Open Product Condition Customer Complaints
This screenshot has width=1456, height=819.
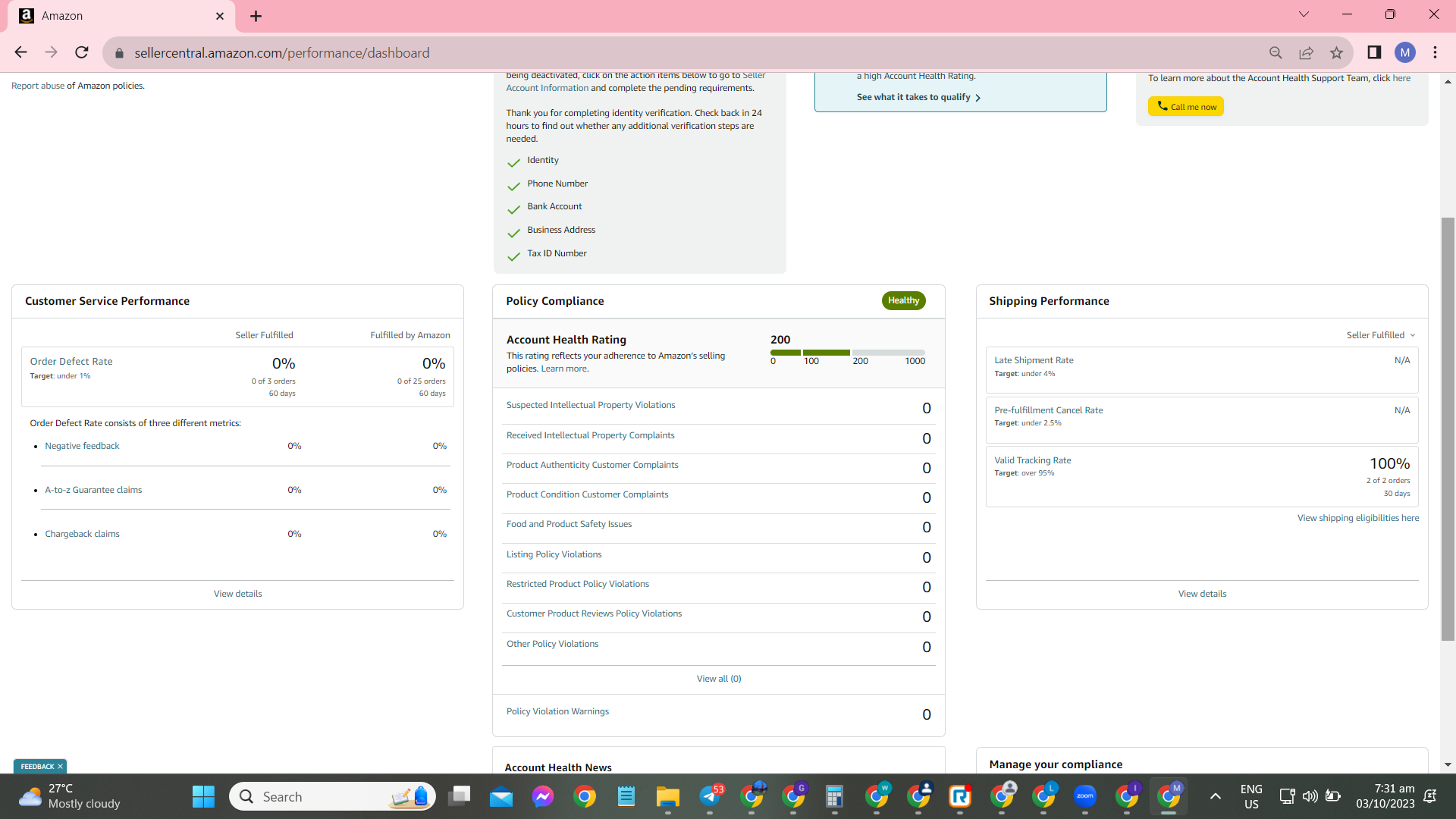tap(588, 494)
